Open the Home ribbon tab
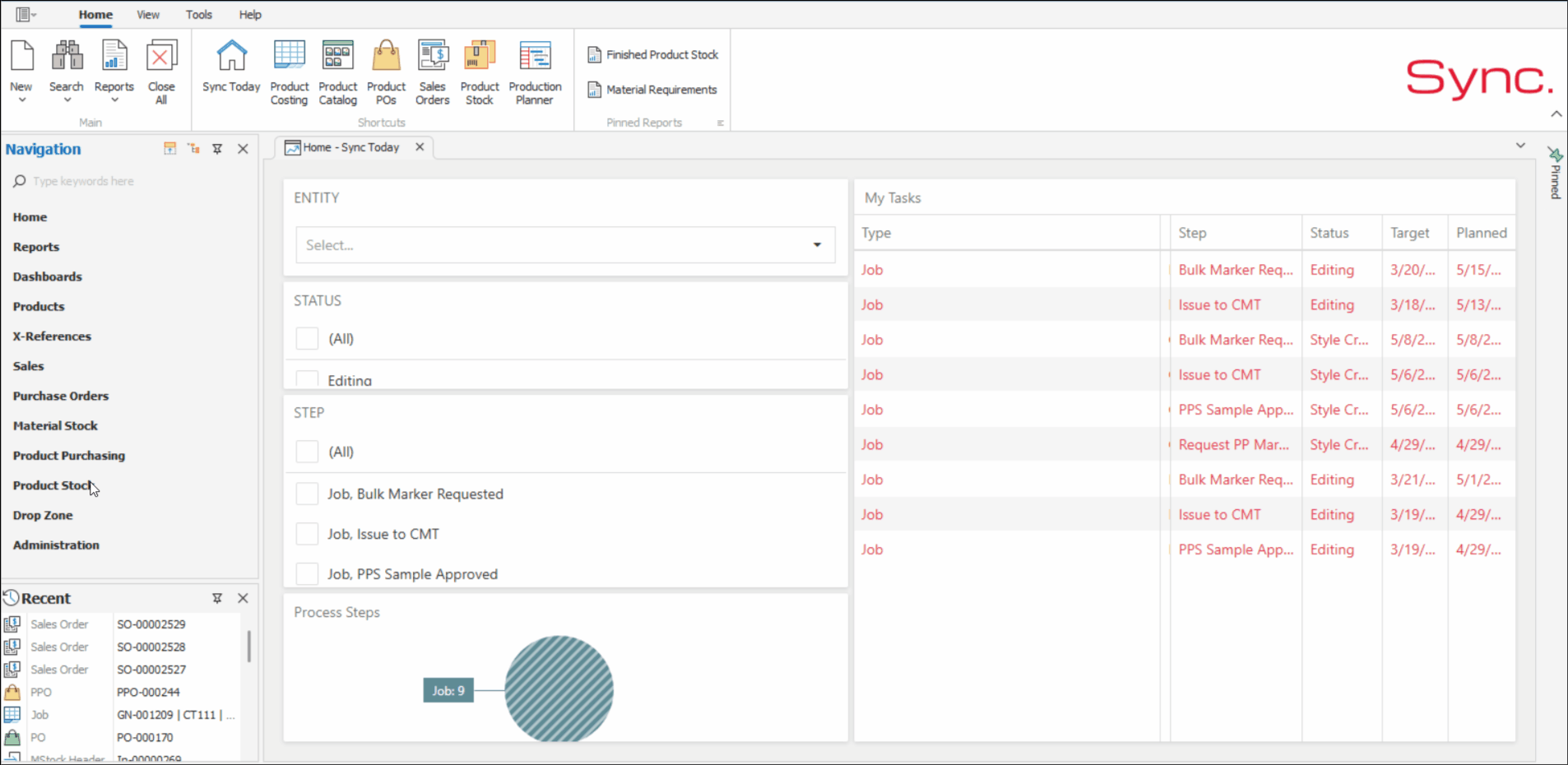Screen dimensions: 1568x765 (95, 15)
